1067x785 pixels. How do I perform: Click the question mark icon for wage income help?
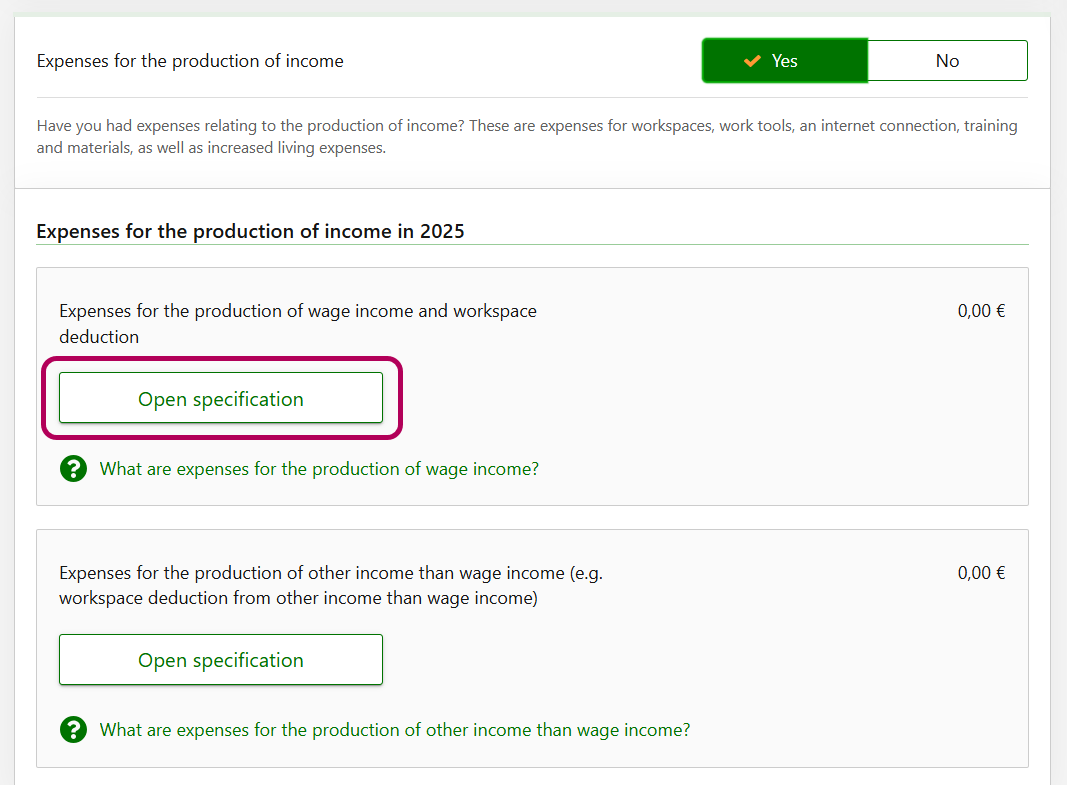click(x=73, y=469)
